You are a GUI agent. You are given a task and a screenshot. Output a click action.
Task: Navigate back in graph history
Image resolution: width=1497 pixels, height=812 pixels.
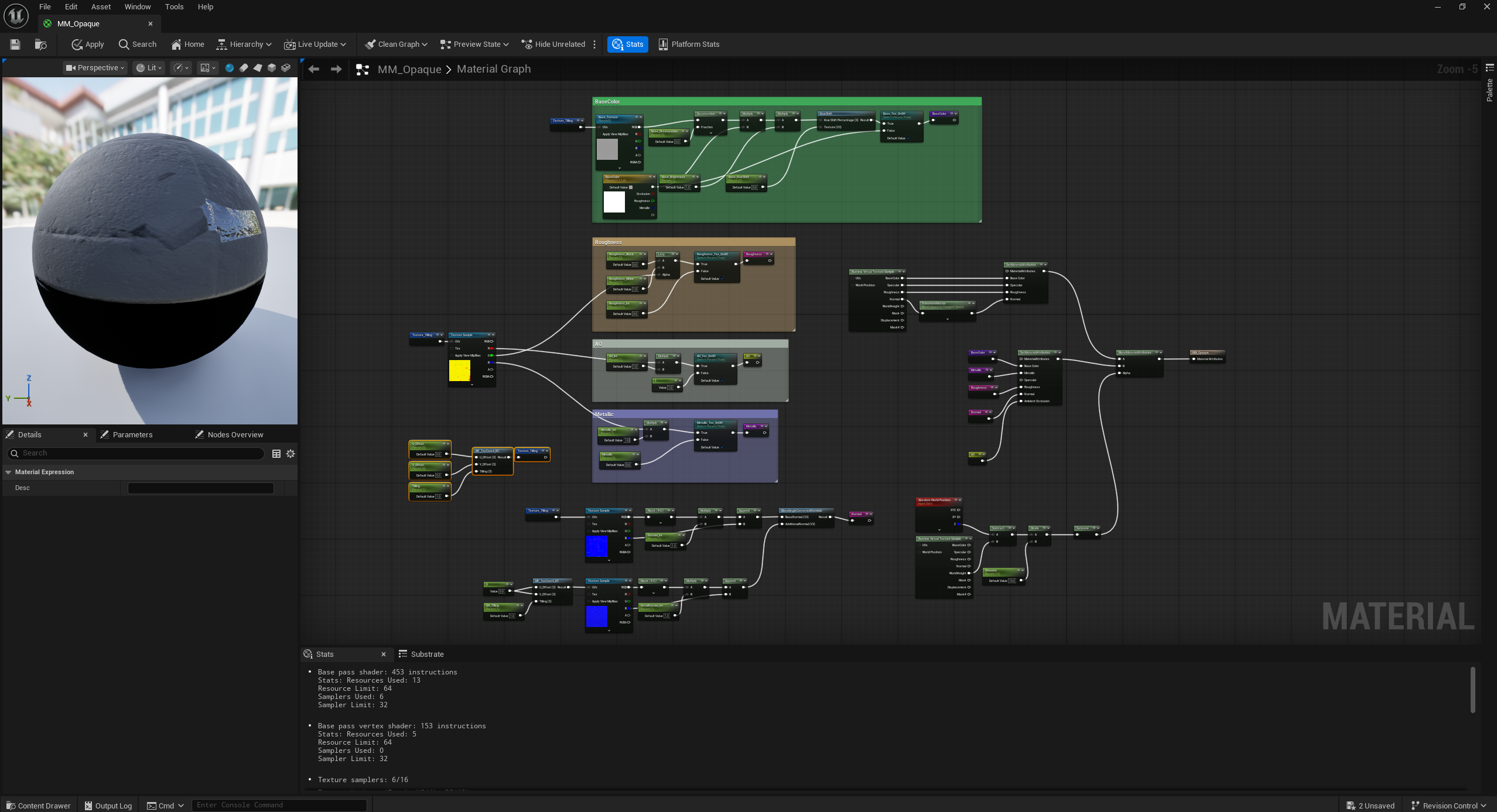[x=314, y=69]
